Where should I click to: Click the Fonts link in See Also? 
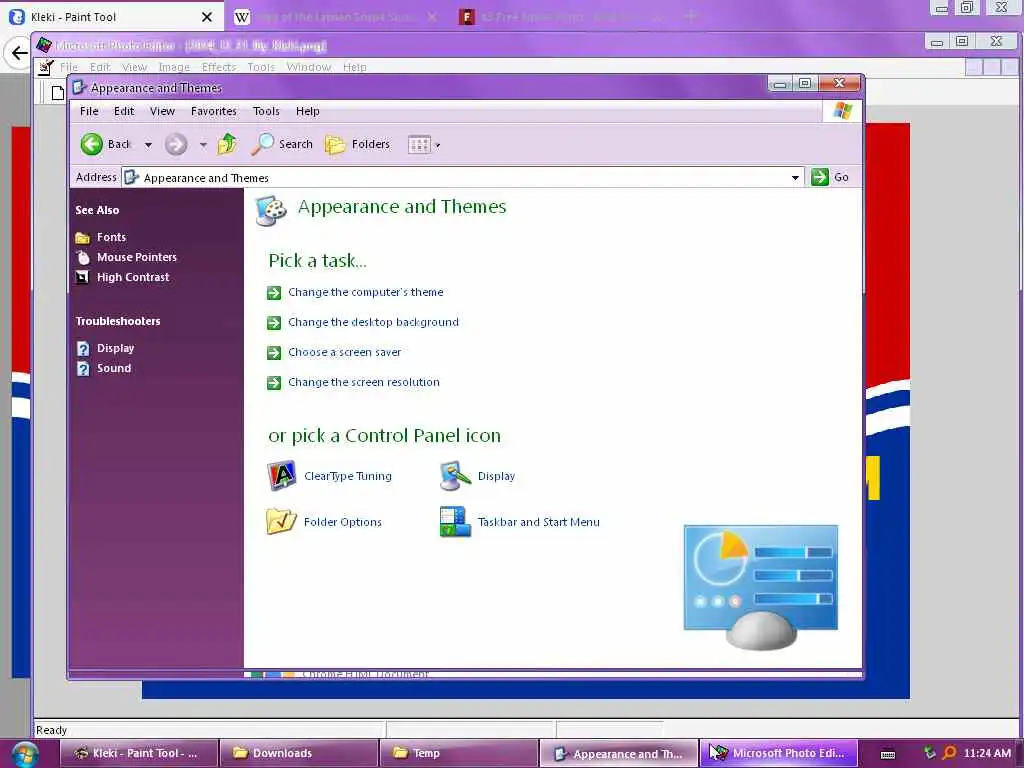pyautogui.click(x=112, y=237)
